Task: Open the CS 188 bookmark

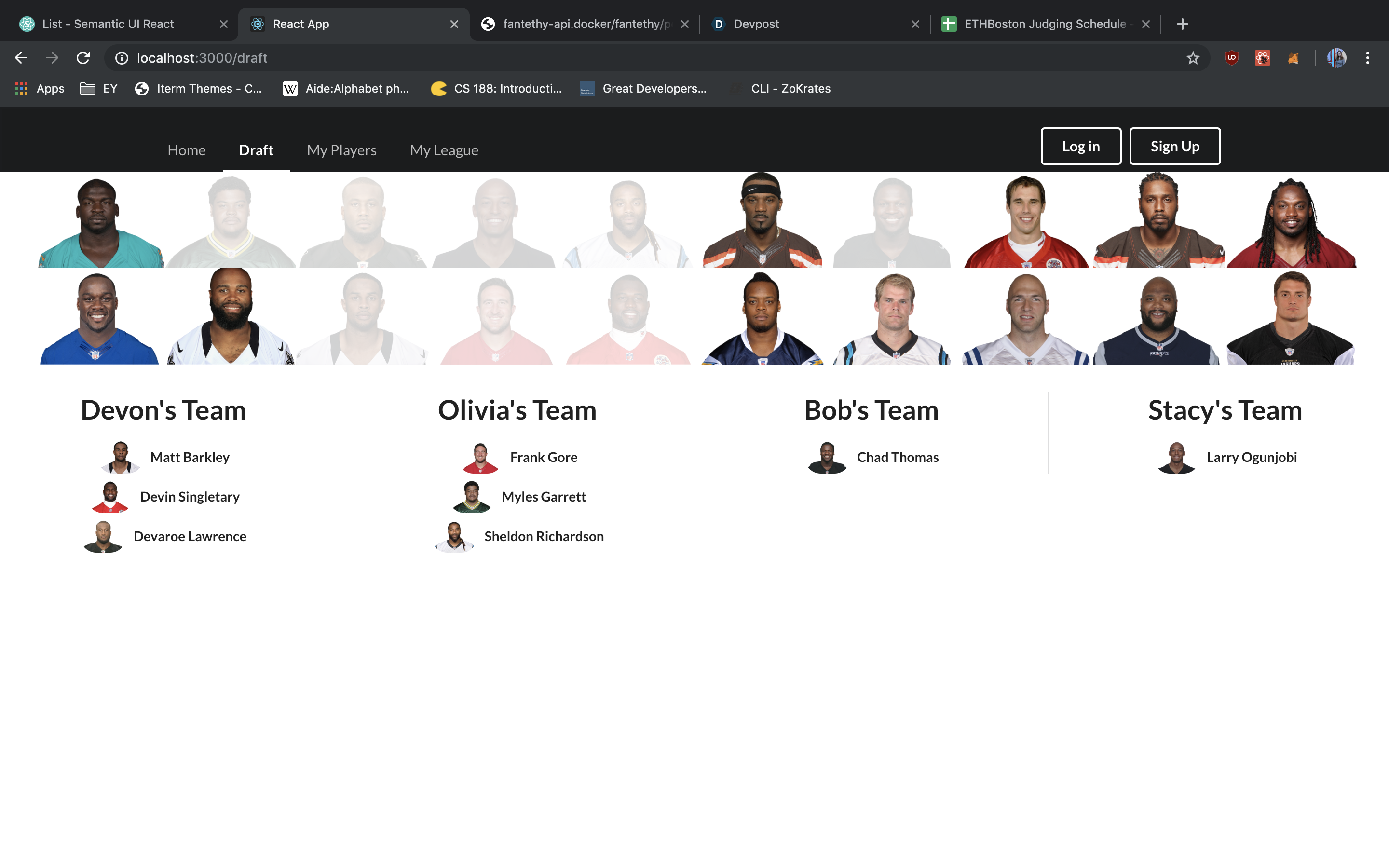Action: point(497,88)
